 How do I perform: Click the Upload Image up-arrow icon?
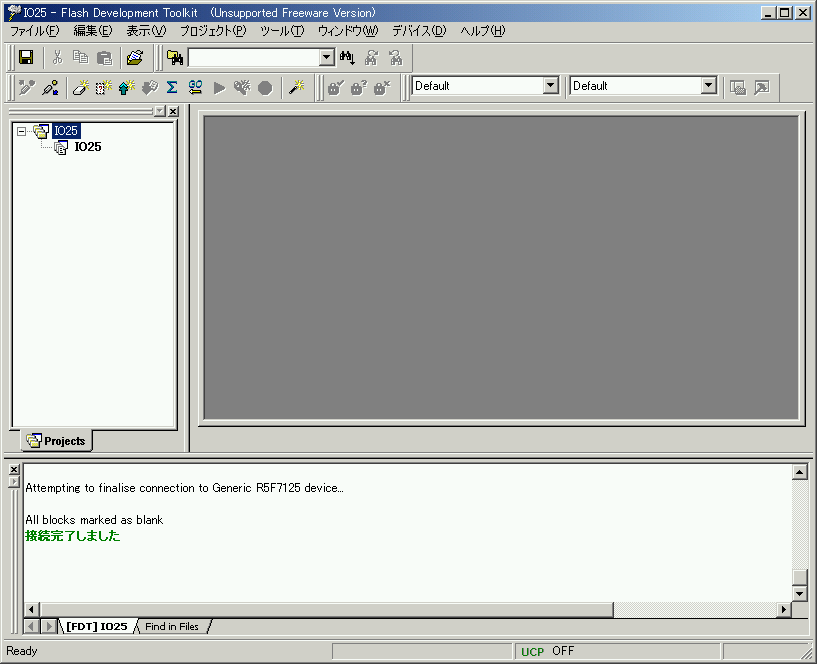click(126, 88)
